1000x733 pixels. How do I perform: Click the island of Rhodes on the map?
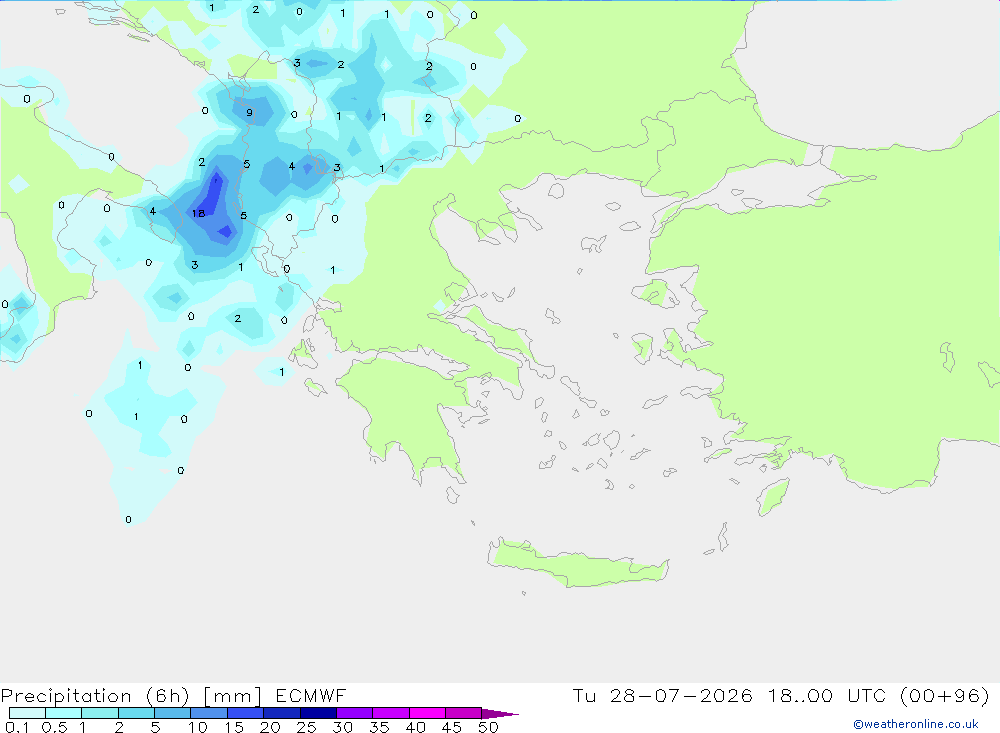pos(773,496)
